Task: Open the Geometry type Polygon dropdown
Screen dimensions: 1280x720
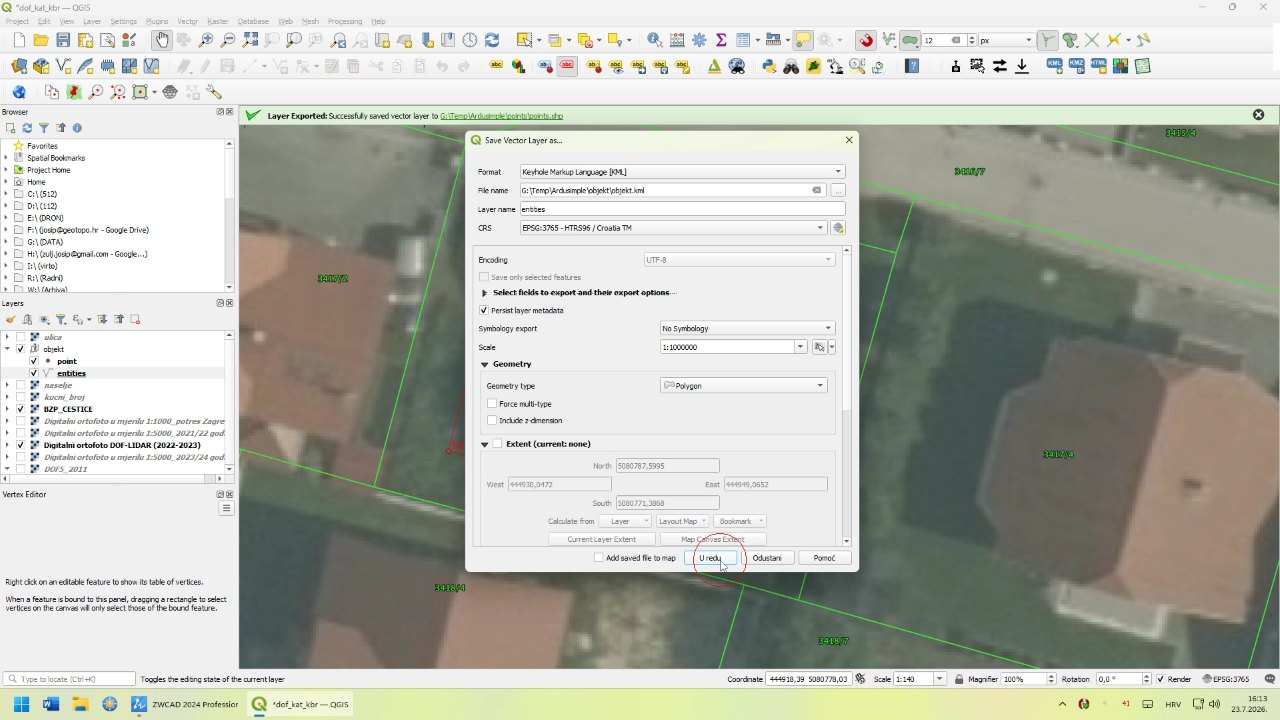Action: pyautogui.click(x=744, y=385)
